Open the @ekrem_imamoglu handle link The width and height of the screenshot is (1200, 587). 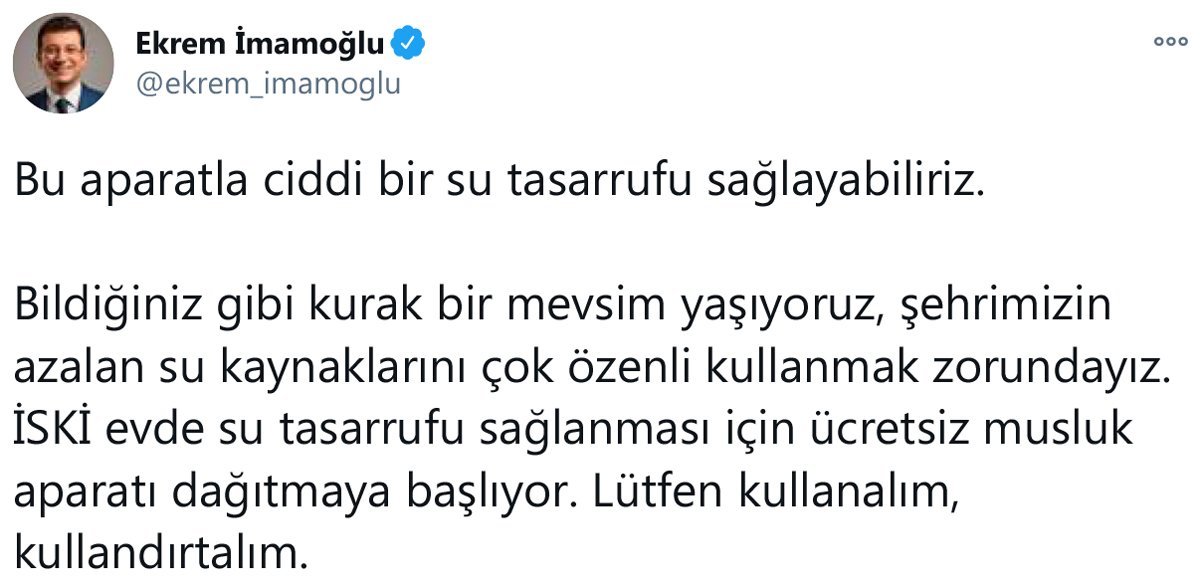click(x=267, y=84)
